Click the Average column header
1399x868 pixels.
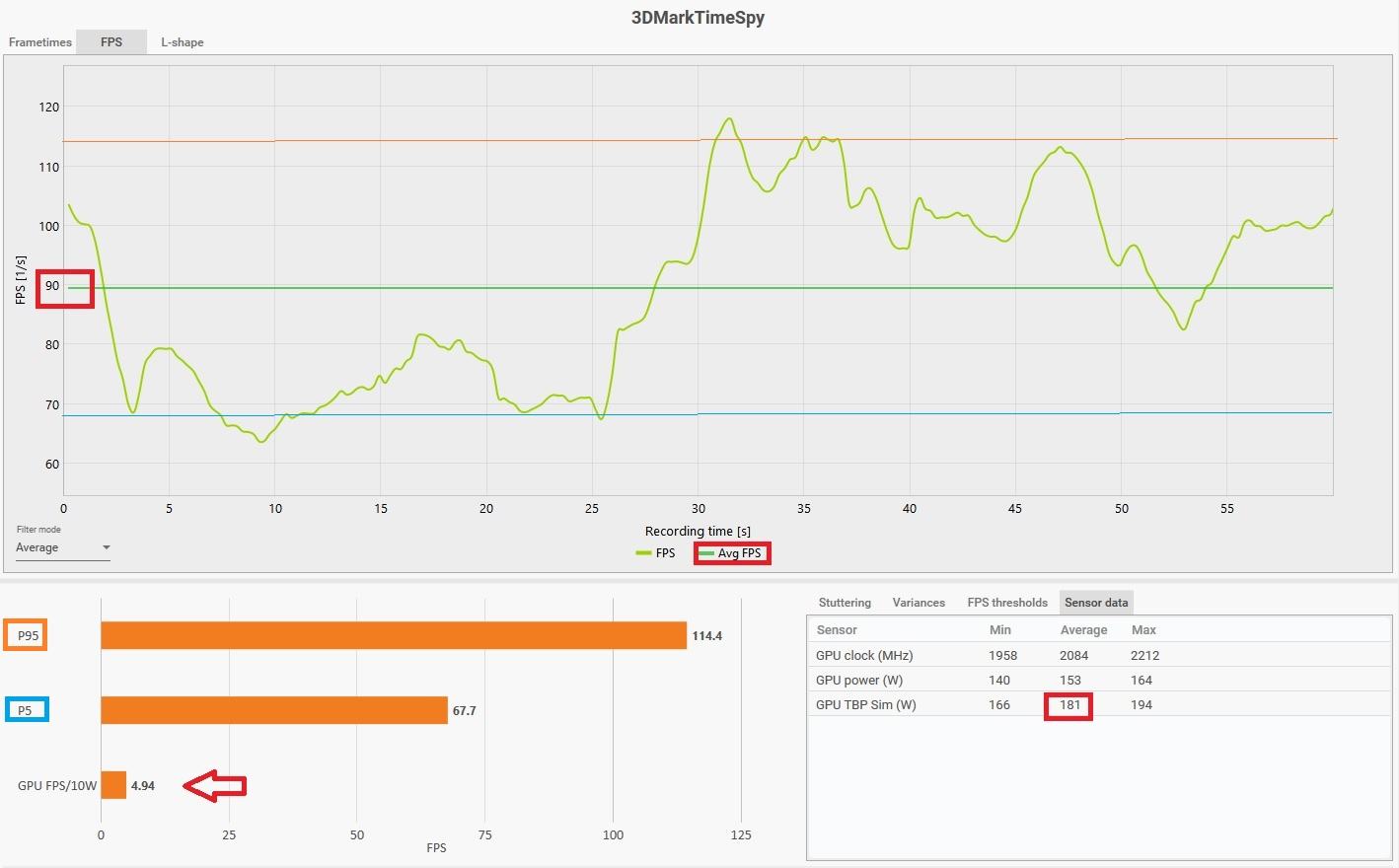click(1083, 629)
